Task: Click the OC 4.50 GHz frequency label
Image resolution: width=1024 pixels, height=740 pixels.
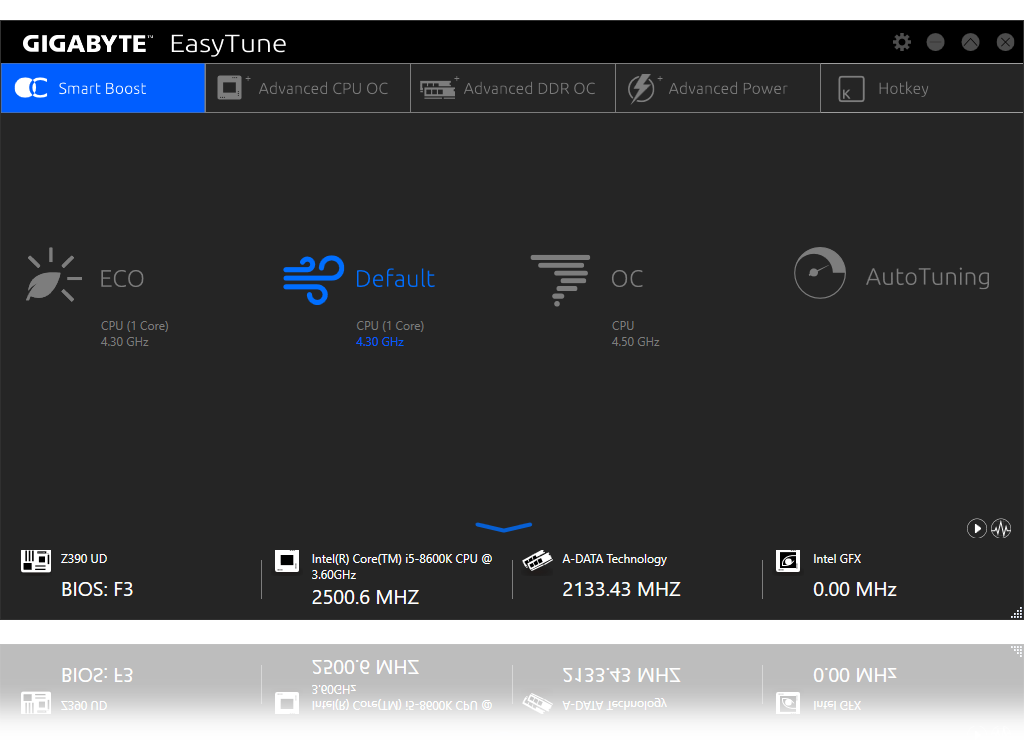Action: coord(635,342)
